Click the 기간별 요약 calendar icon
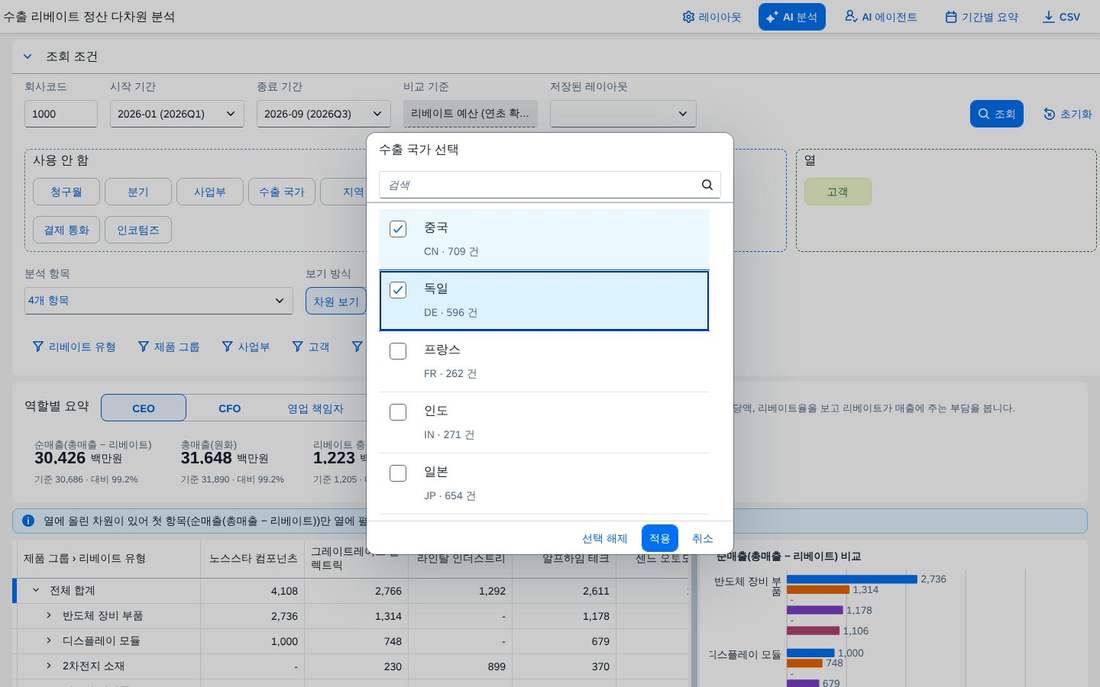1100x687 pixels. (x=951, y=17)
